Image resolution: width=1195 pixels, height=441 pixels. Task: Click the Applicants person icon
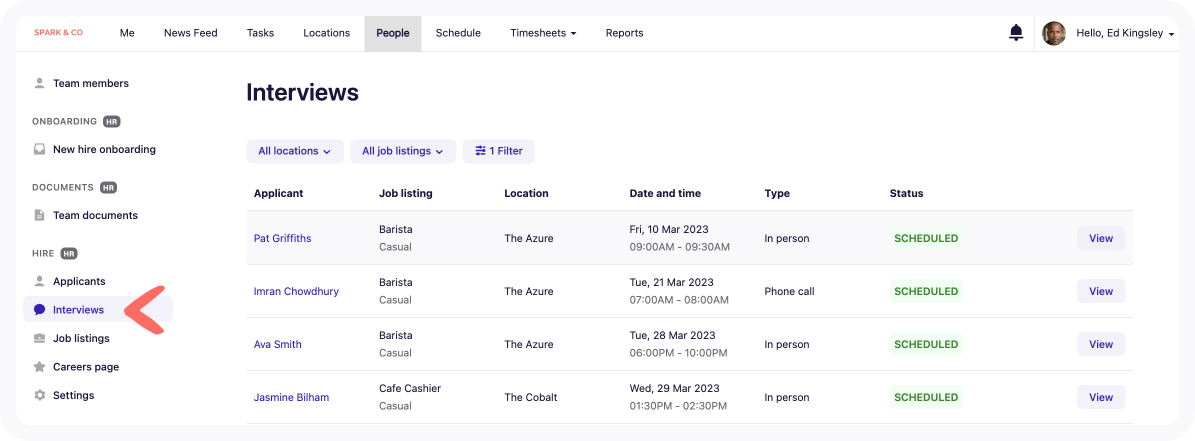tap(40, 281)
